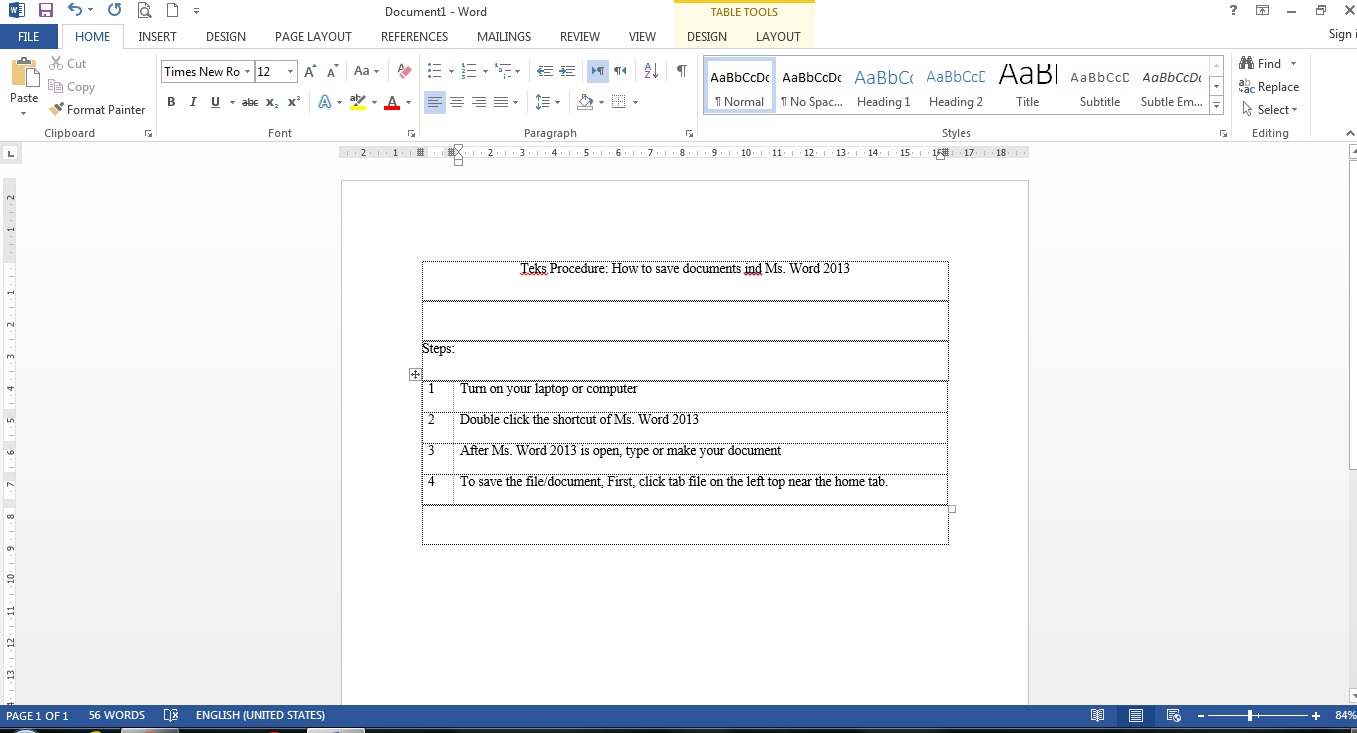Apply text highlight color
Screen dimensions: 1357x733
pyautogui.click(x=359, y=101)
